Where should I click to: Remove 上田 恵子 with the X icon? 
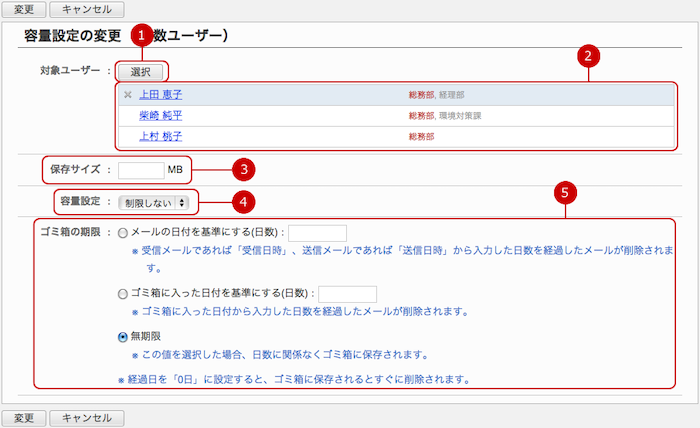tap(127, 95)
